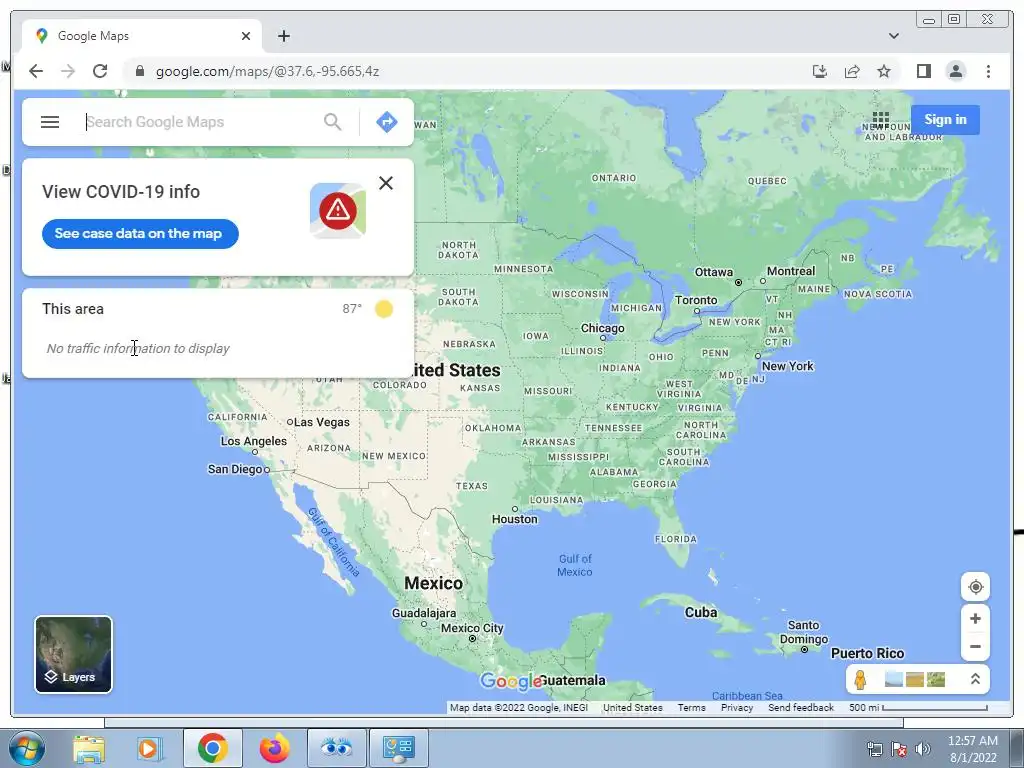Click the address bar URL
This screenshot has height=768, width=1024.
click(267, 71)
